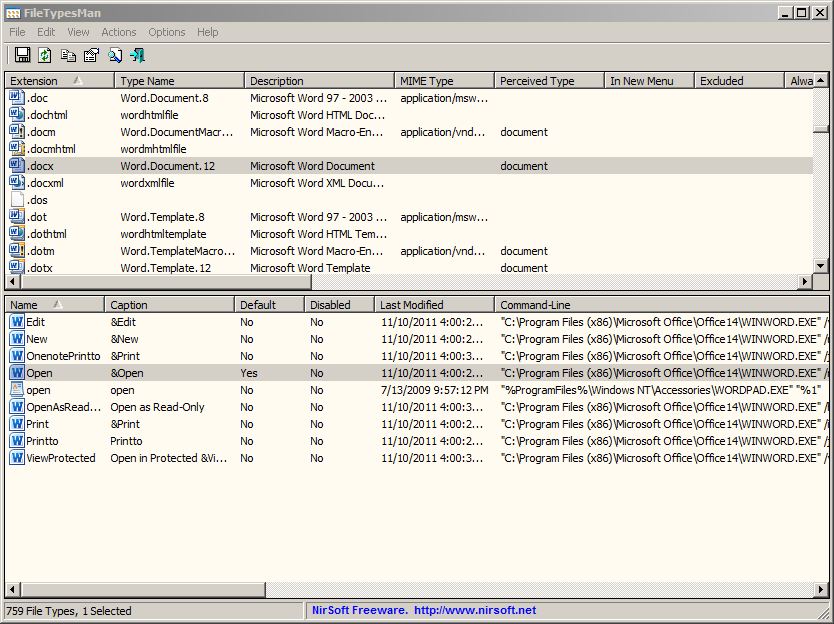Refresh the file types list via toolbar icon
This screenshot has height=624, width=834.
pyautogui.click(x=43, y=55)
